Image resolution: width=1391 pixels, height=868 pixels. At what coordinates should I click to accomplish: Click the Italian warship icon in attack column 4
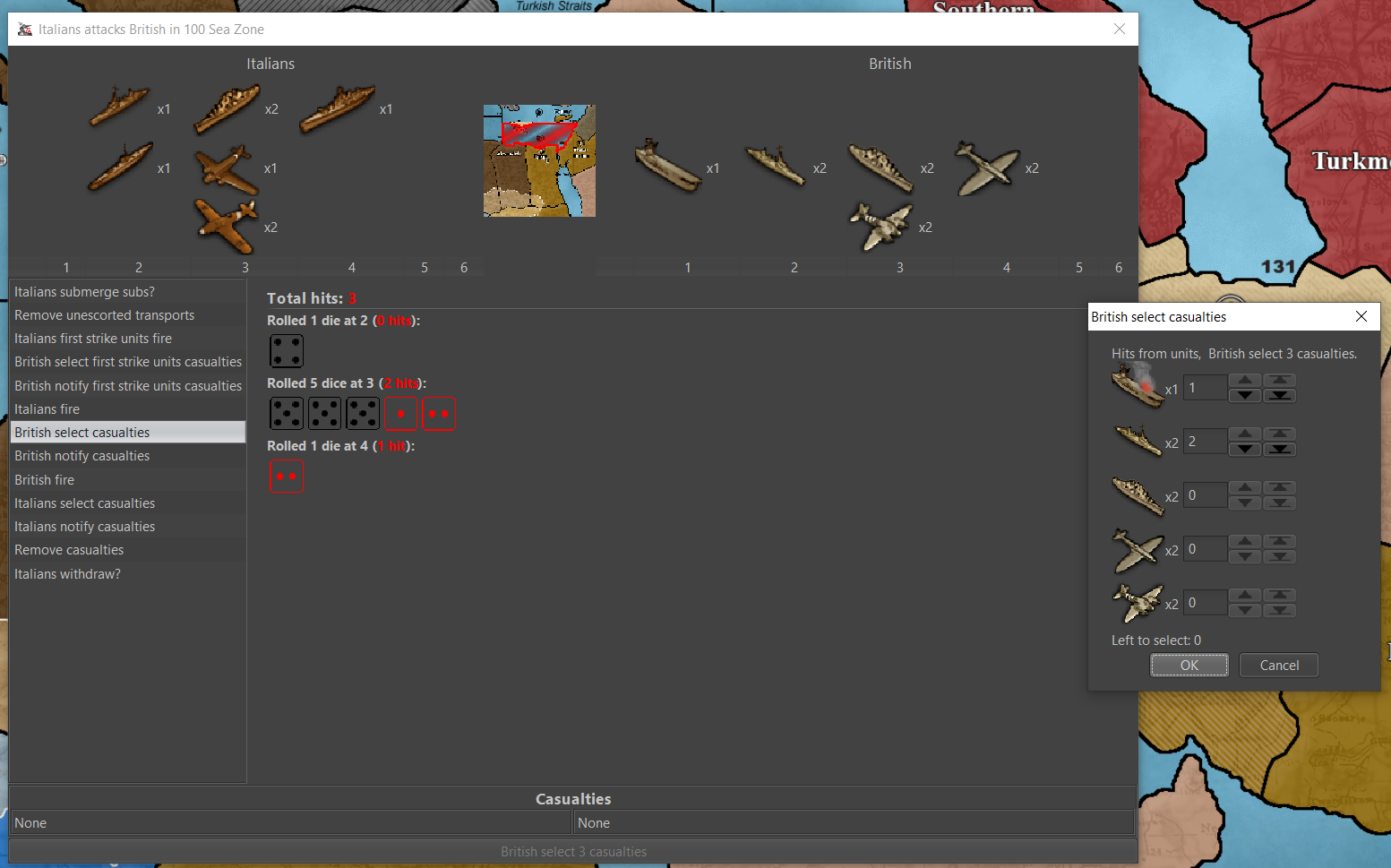(x=337, y=109)
